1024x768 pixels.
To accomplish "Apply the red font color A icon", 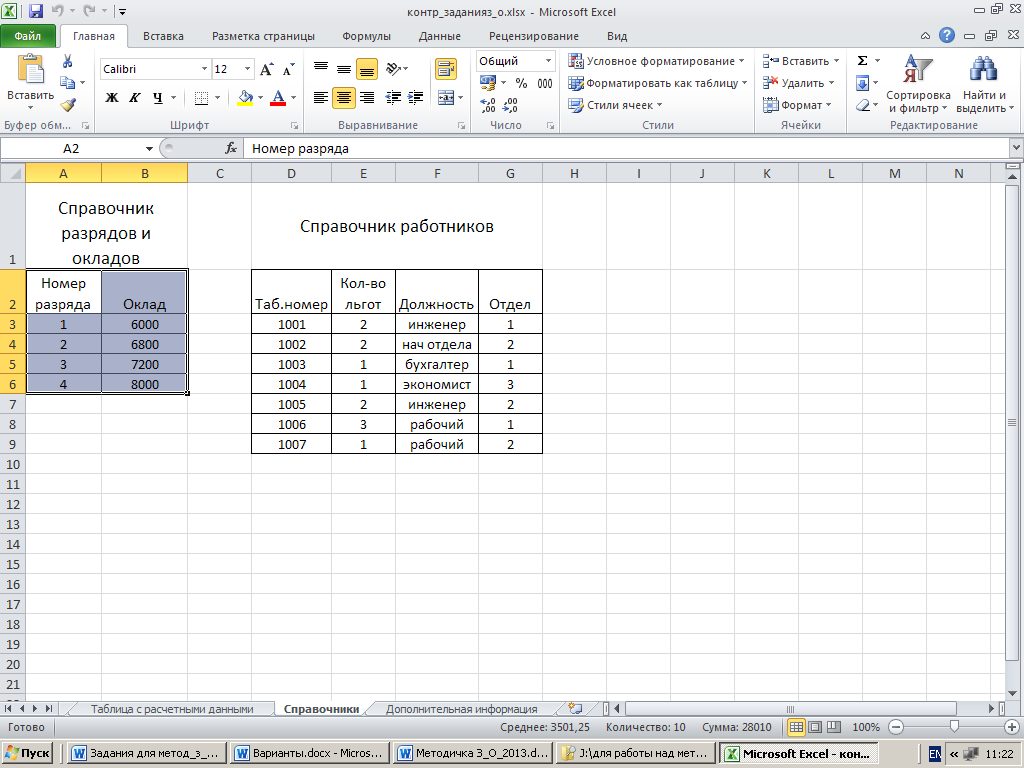I will pyautogui.click(x=278, y=98).
